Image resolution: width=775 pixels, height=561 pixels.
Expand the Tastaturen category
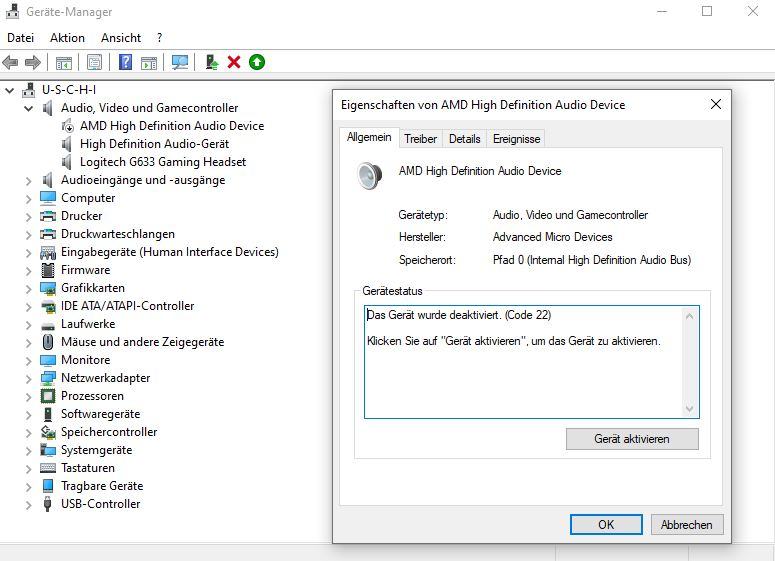tap(29, 469)
